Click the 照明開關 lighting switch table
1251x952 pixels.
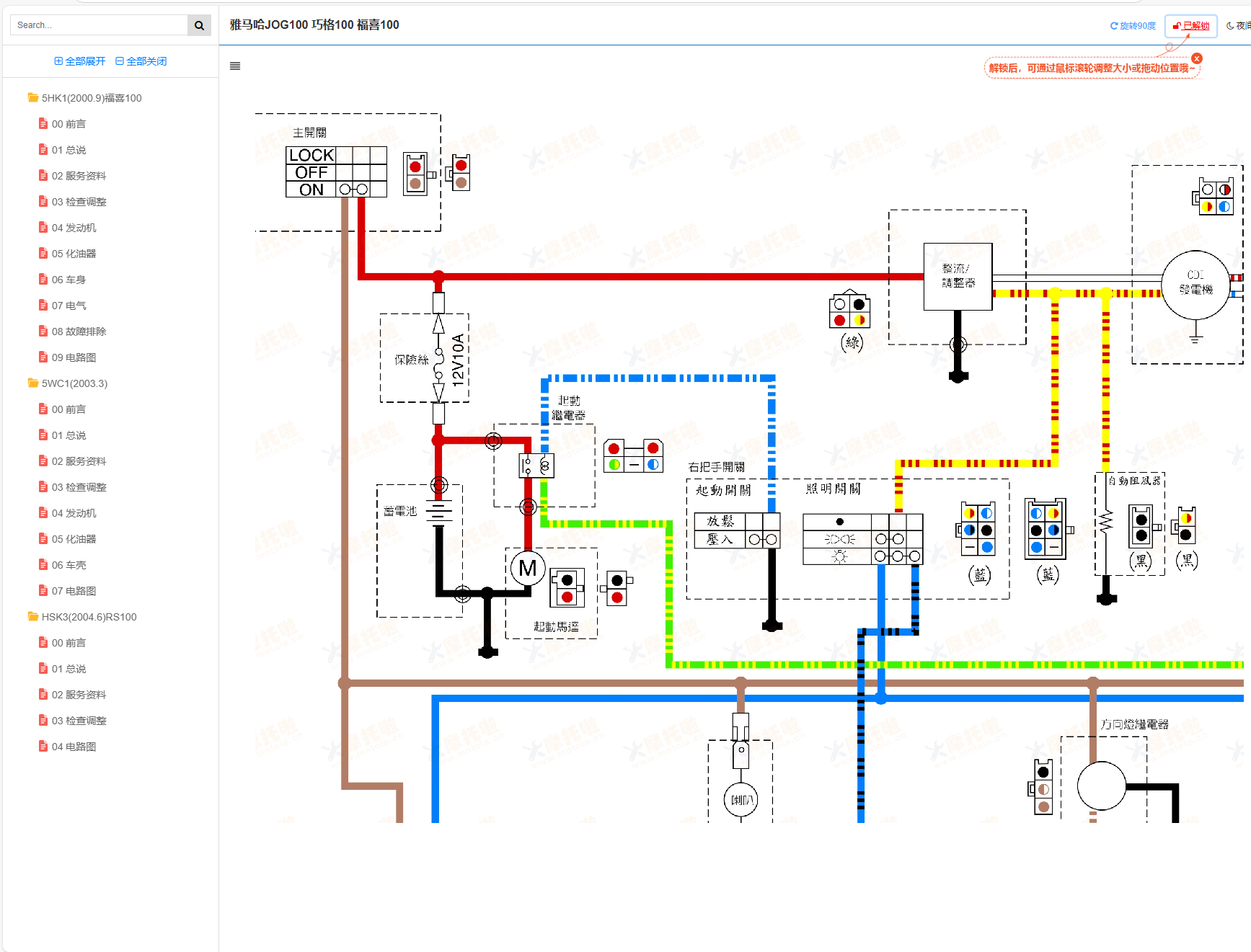[x=863, y=539]
